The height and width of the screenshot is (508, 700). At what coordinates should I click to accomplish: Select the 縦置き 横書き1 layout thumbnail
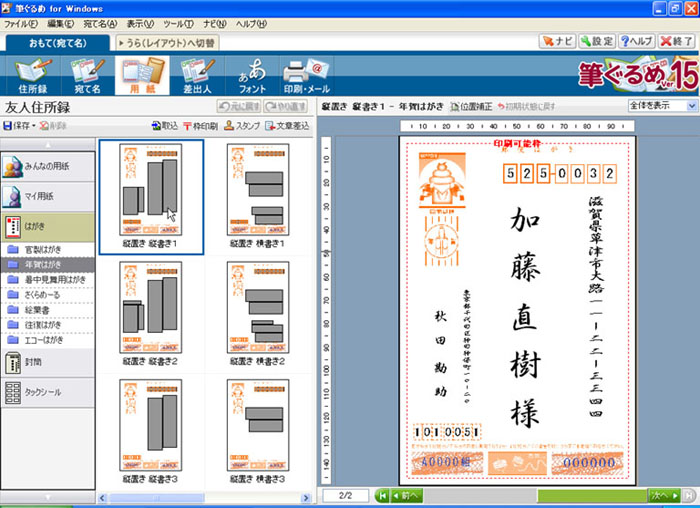pyautogui.click(x=258, y=190)
